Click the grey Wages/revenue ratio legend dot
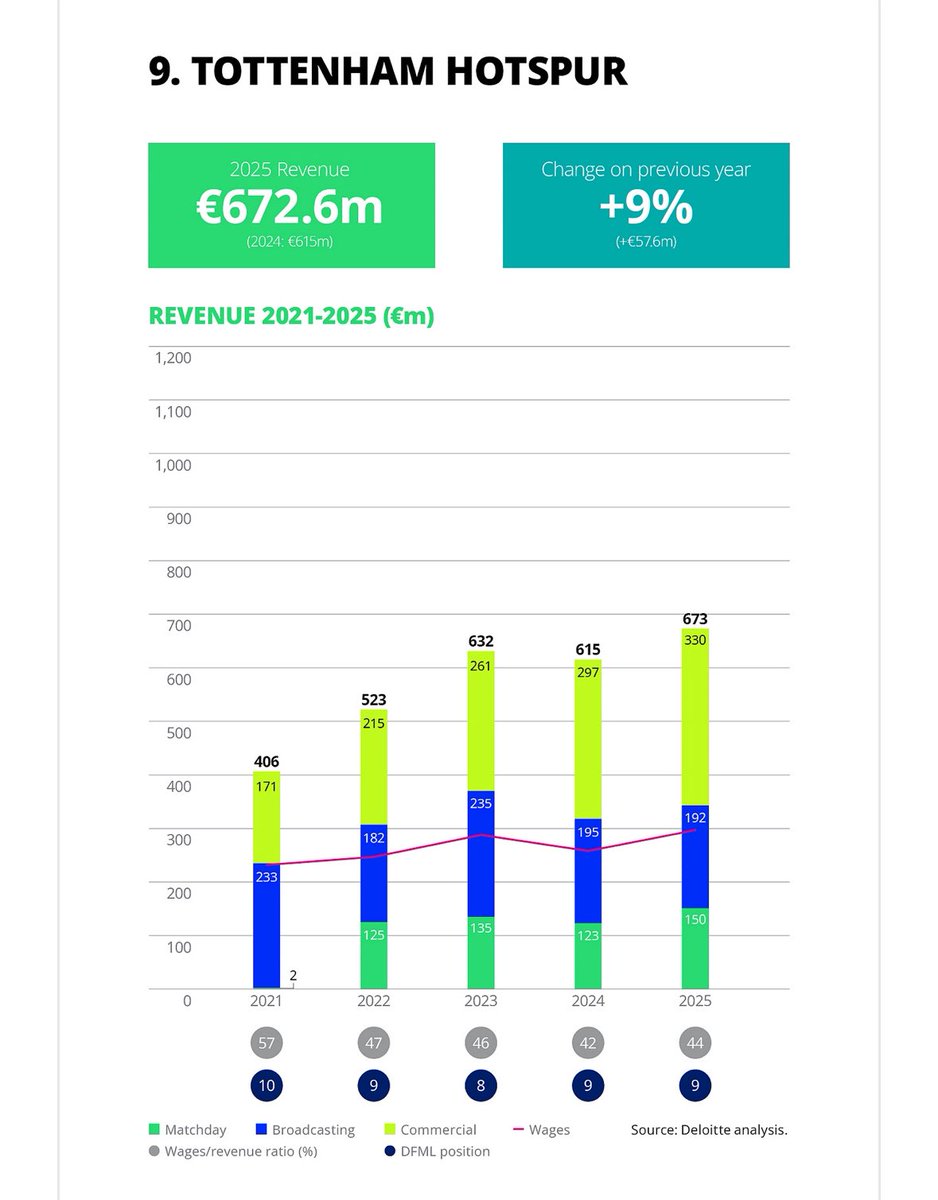 [153, 1151]
